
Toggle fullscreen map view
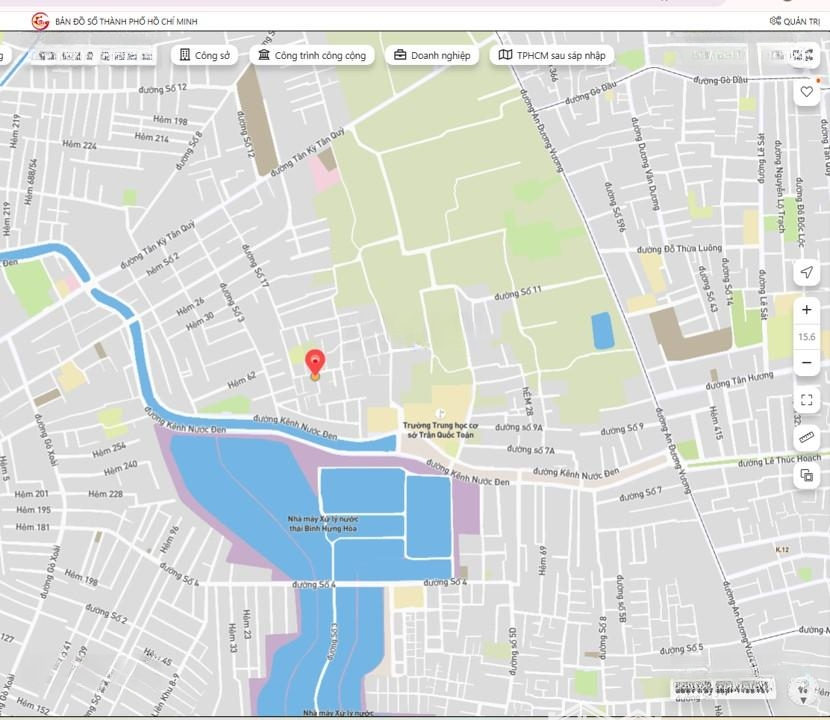806,400
